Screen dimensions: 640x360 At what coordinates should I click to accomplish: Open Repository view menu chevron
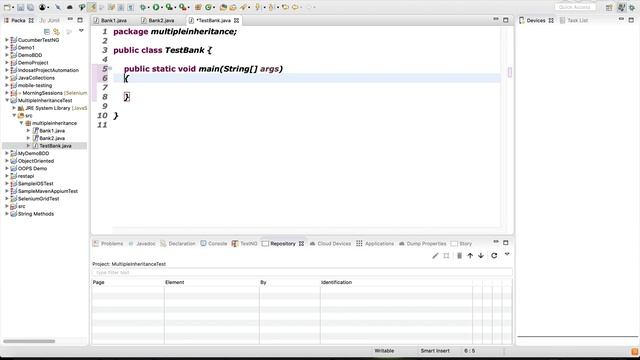[507, 254]
